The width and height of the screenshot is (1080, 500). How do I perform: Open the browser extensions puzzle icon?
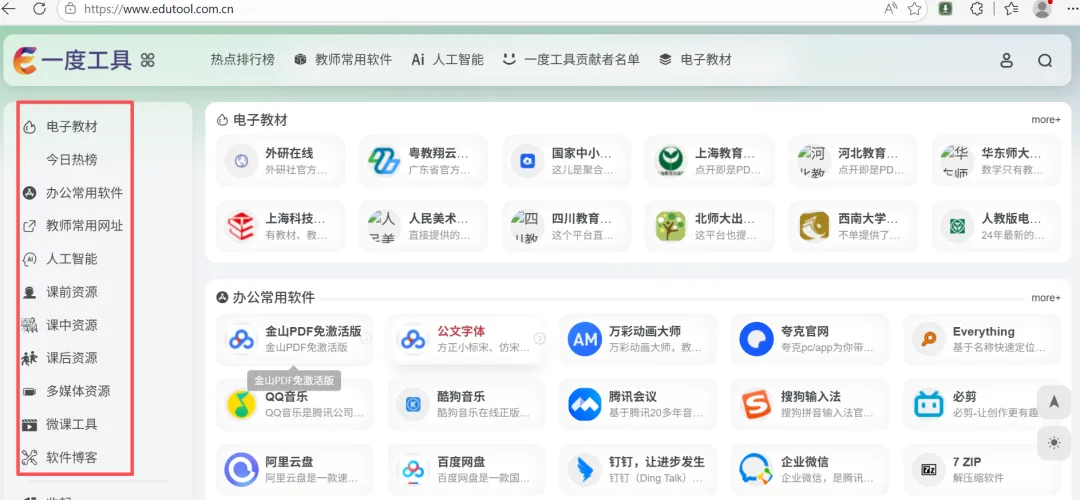(x=976, y=9)
